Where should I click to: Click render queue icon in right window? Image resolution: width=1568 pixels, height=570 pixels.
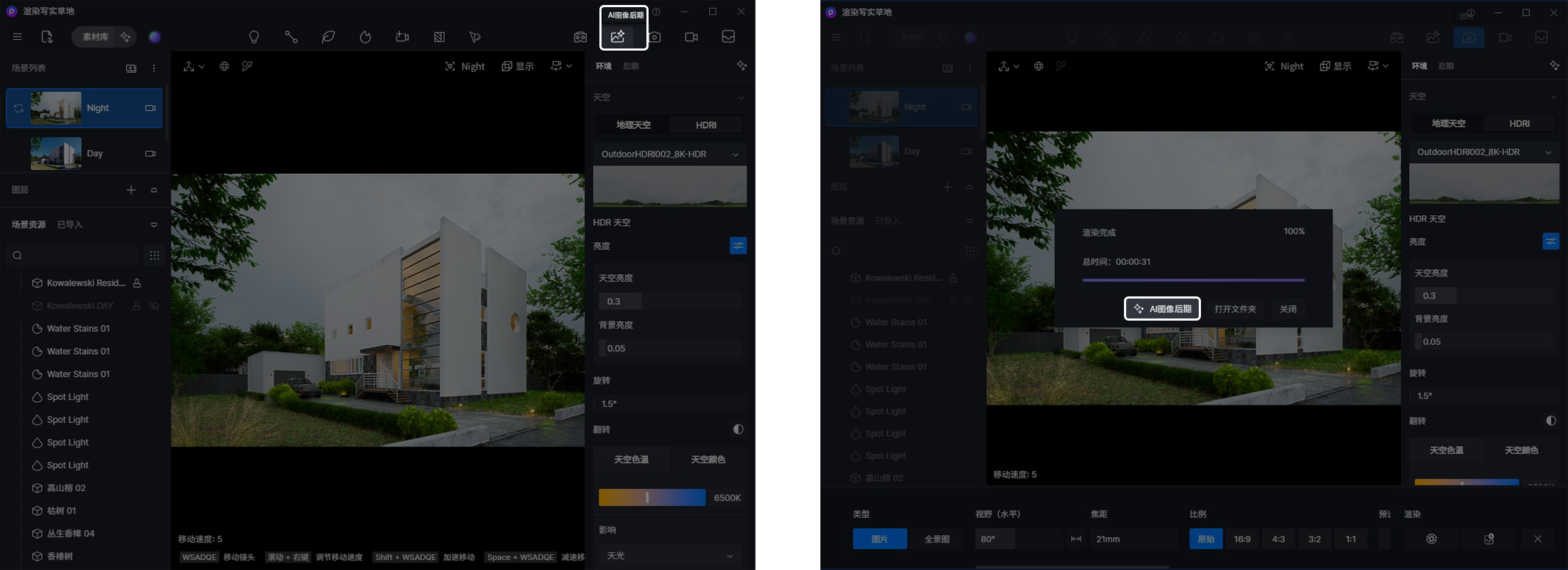point(1489,539)
